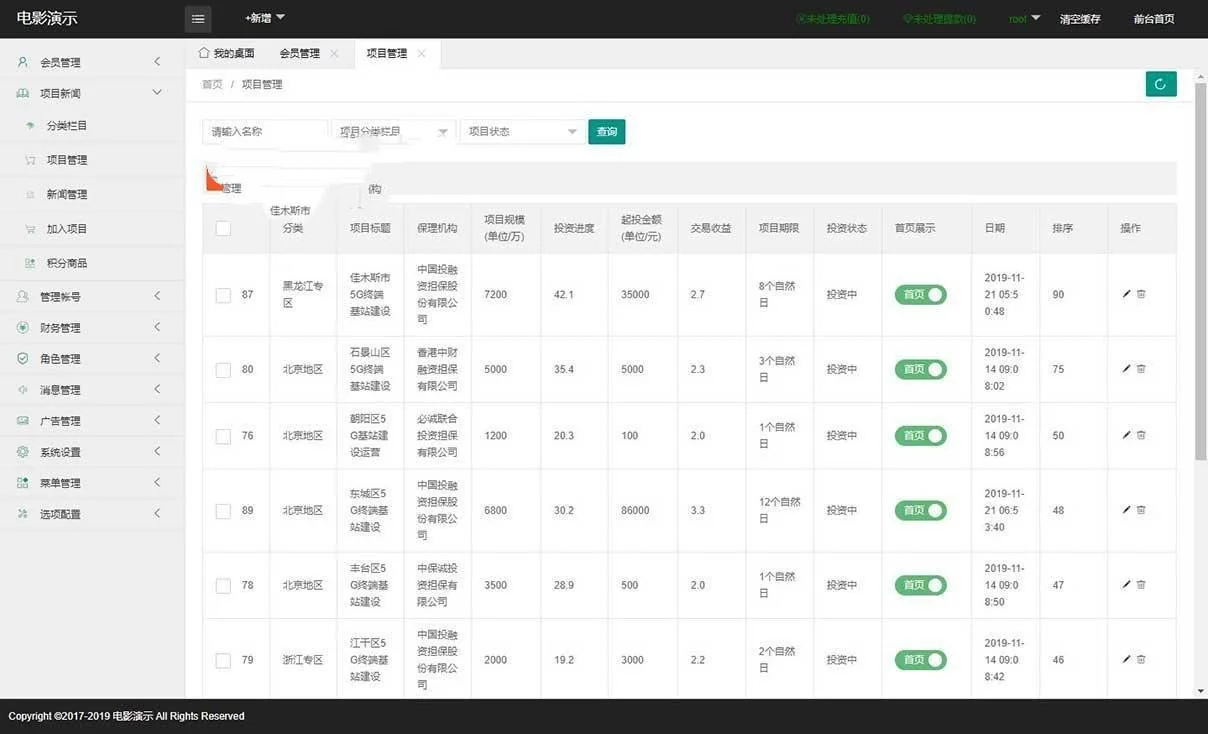Click the 请输入名称 input field
Screen dimensions: 1208x734
(265, 132)
